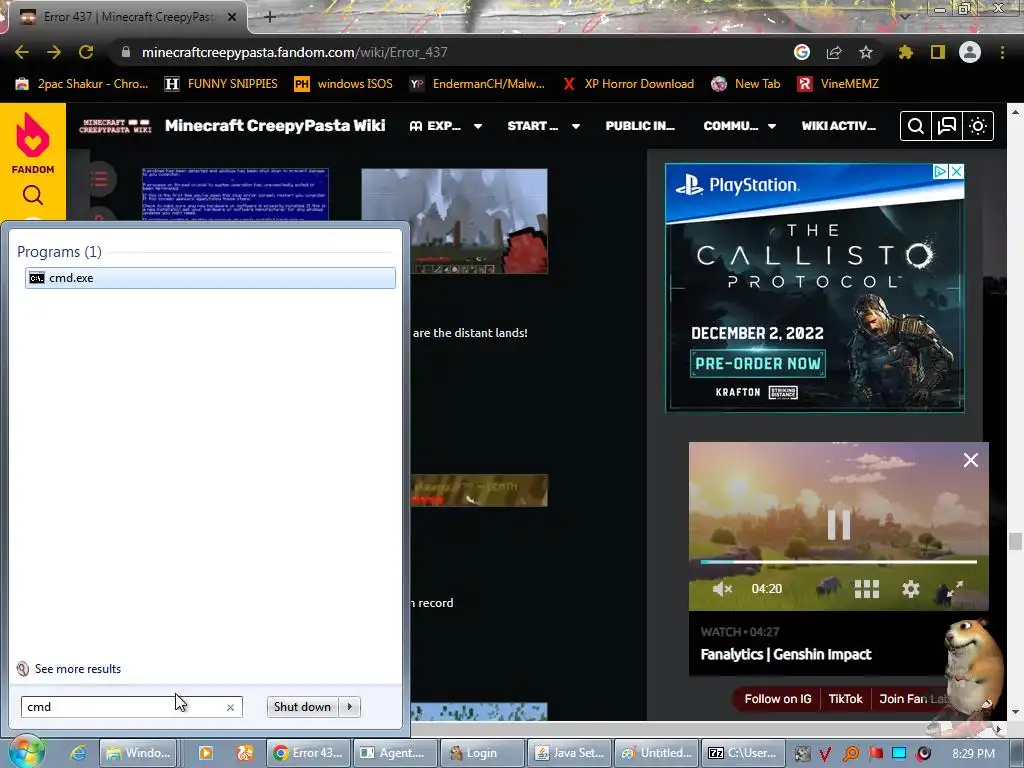Click the Google icon in address bar

click(802, 52)
